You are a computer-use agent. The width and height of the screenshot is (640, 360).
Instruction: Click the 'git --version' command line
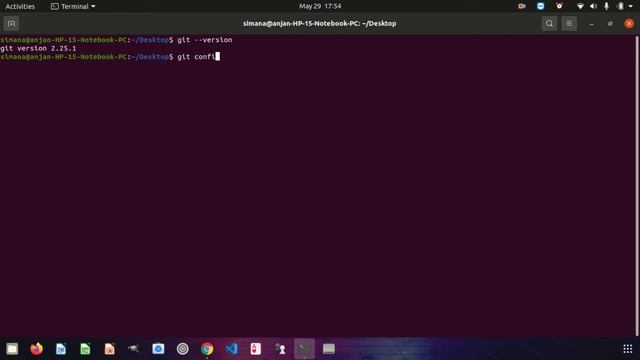[204, 40]
